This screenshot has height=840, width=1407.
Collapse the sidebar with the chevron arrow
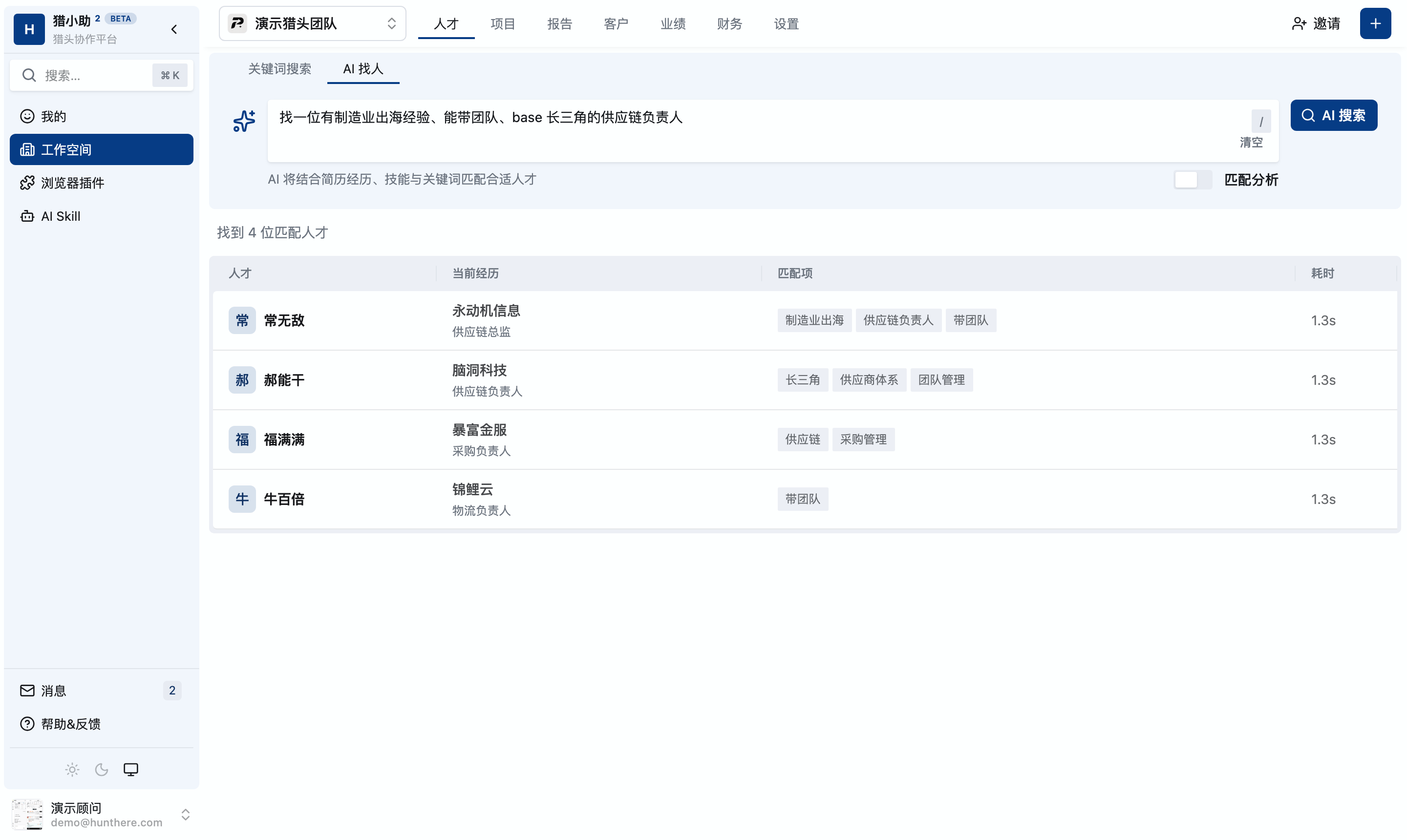pyautogui.click(x=174, y=29)
